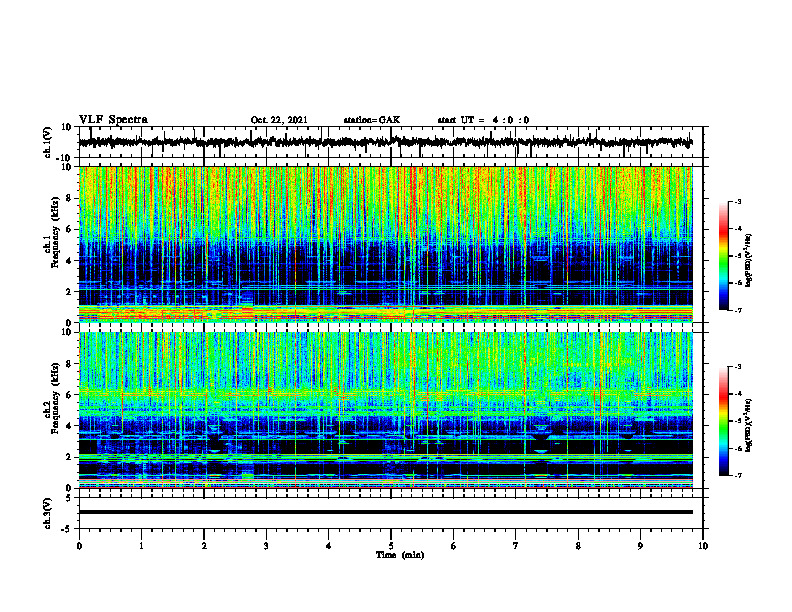This screenshot has height=612, width=792.
Task: Click time axis tick label "4"
Action: (x=329, y=546)
